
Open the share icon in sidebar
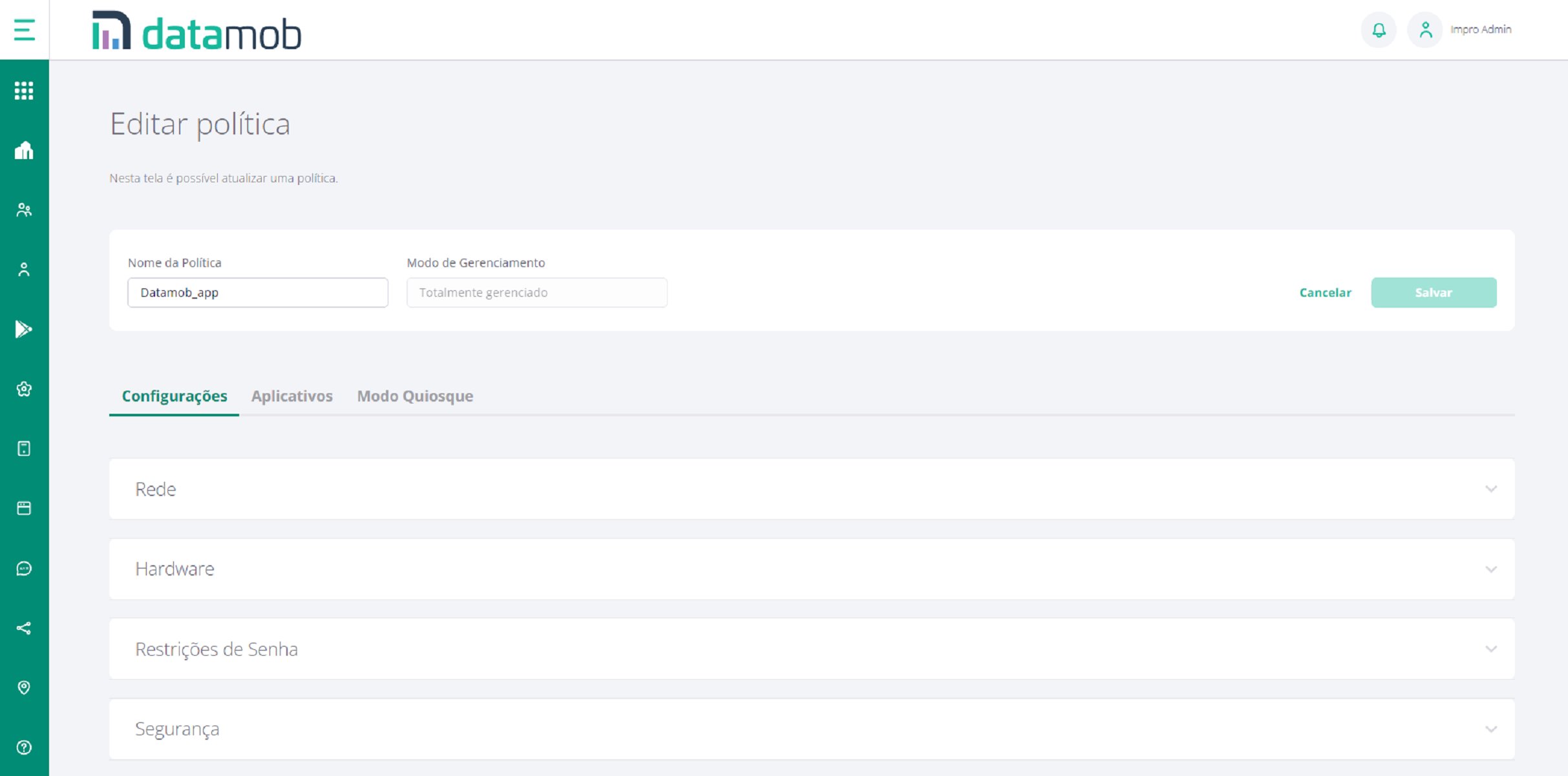pos(24,628)
